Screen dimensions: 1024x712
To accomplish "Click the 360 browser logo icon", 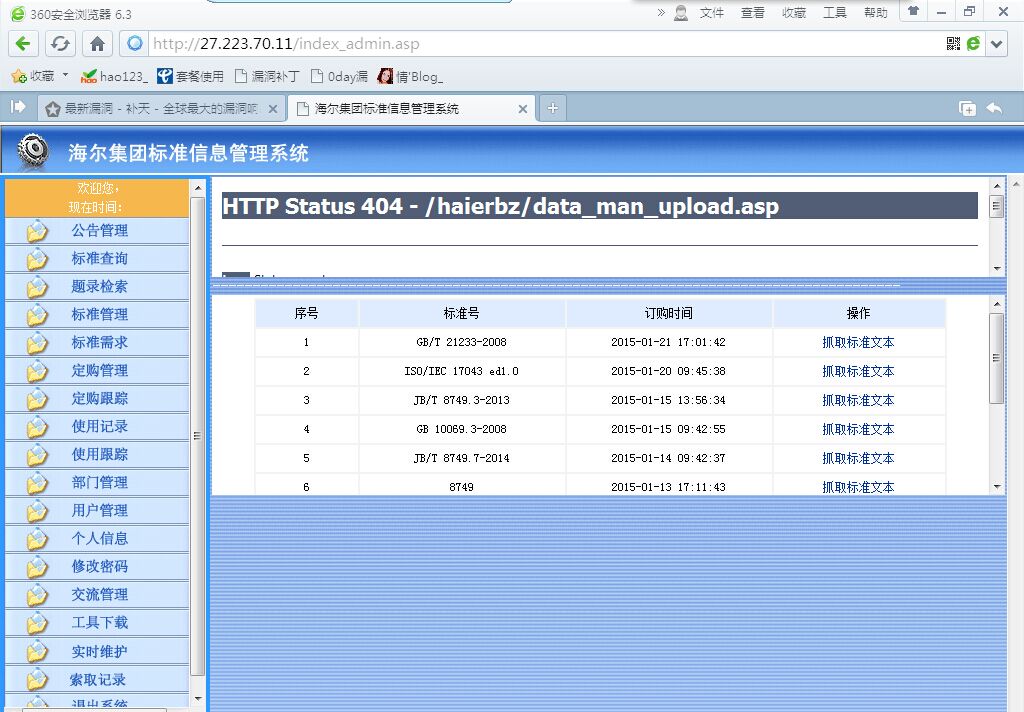I will point(18,14).
